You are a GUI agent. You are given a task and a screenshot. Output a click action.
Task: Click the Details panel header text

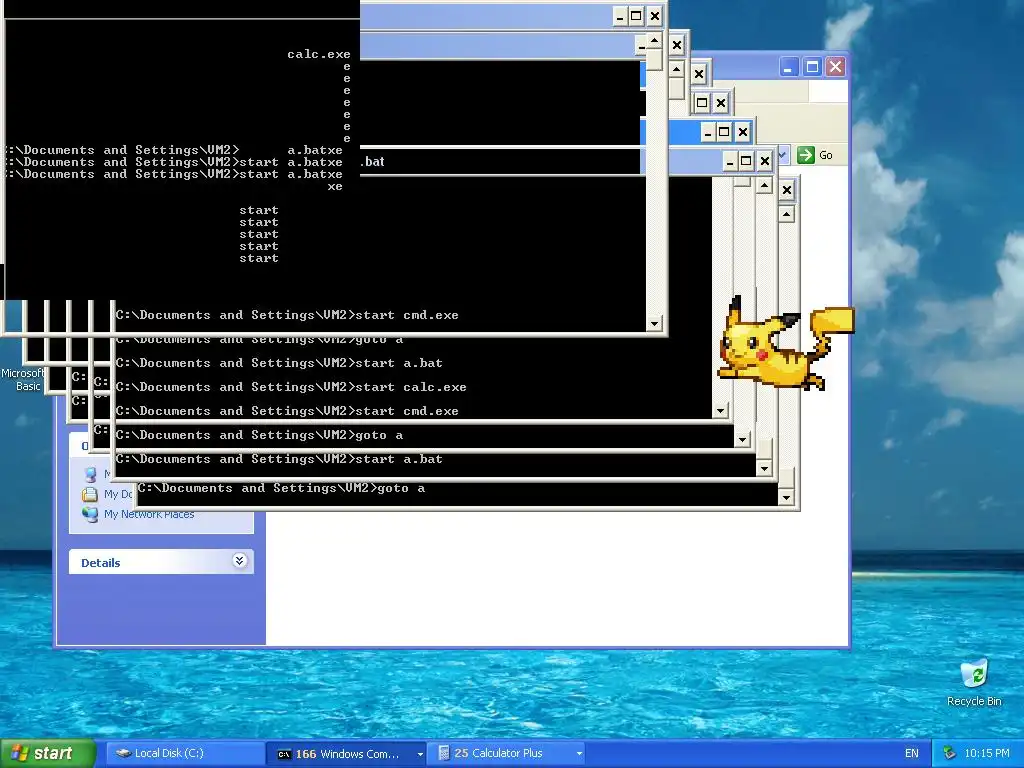pos(101,562)
